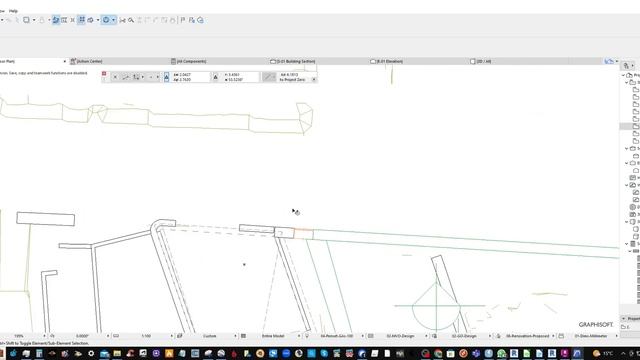
Task: Click the square marquee icon in toolbar
Action: point(26,20)
